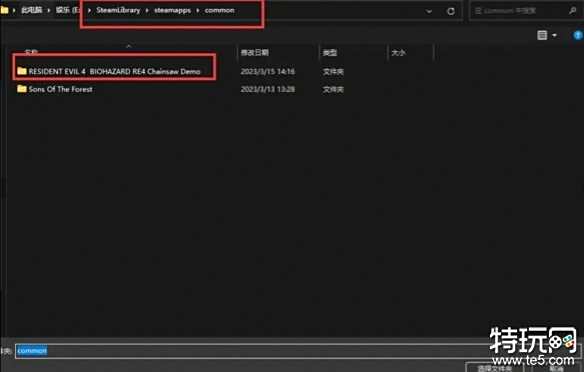Viewport: 584px width, 372px height.
Task: Open the RESIDENT EVIL 4 BIOHAZARD RE4 Chainsaw Demo folder
Action: [x=114, y=71]
